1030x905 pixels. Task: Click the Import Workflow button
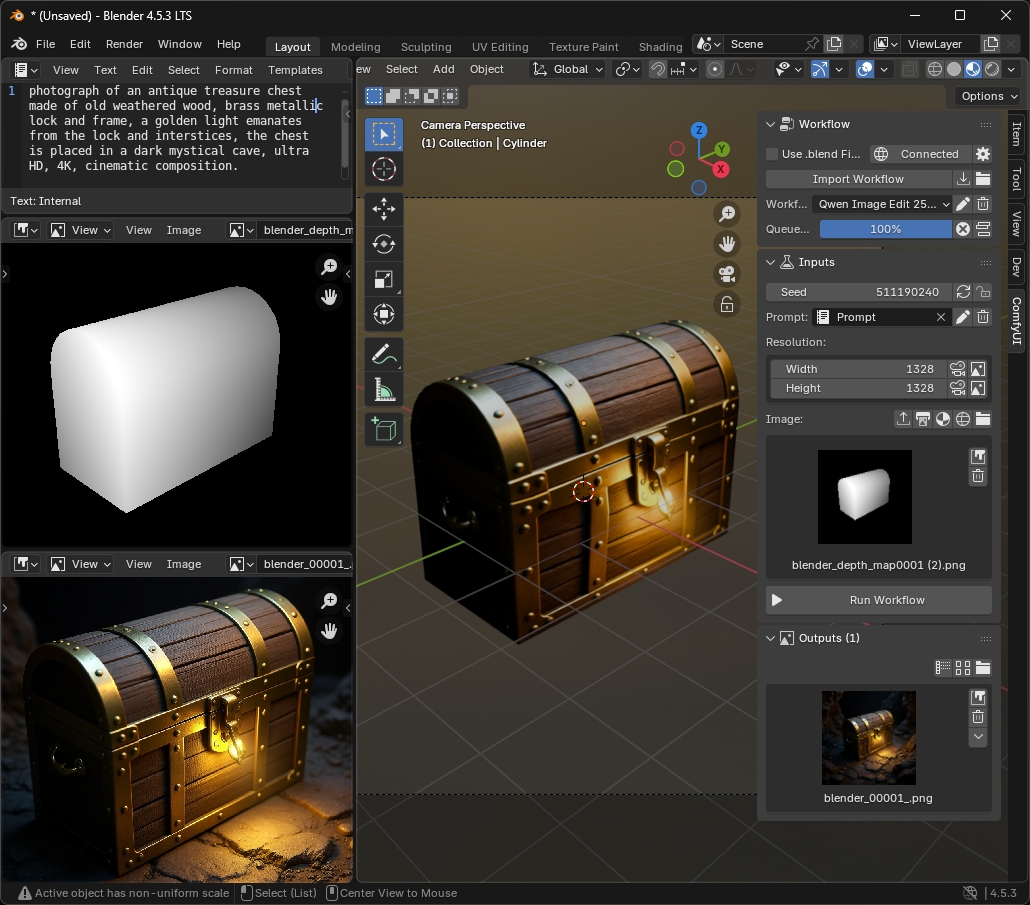tap(859, 178)
